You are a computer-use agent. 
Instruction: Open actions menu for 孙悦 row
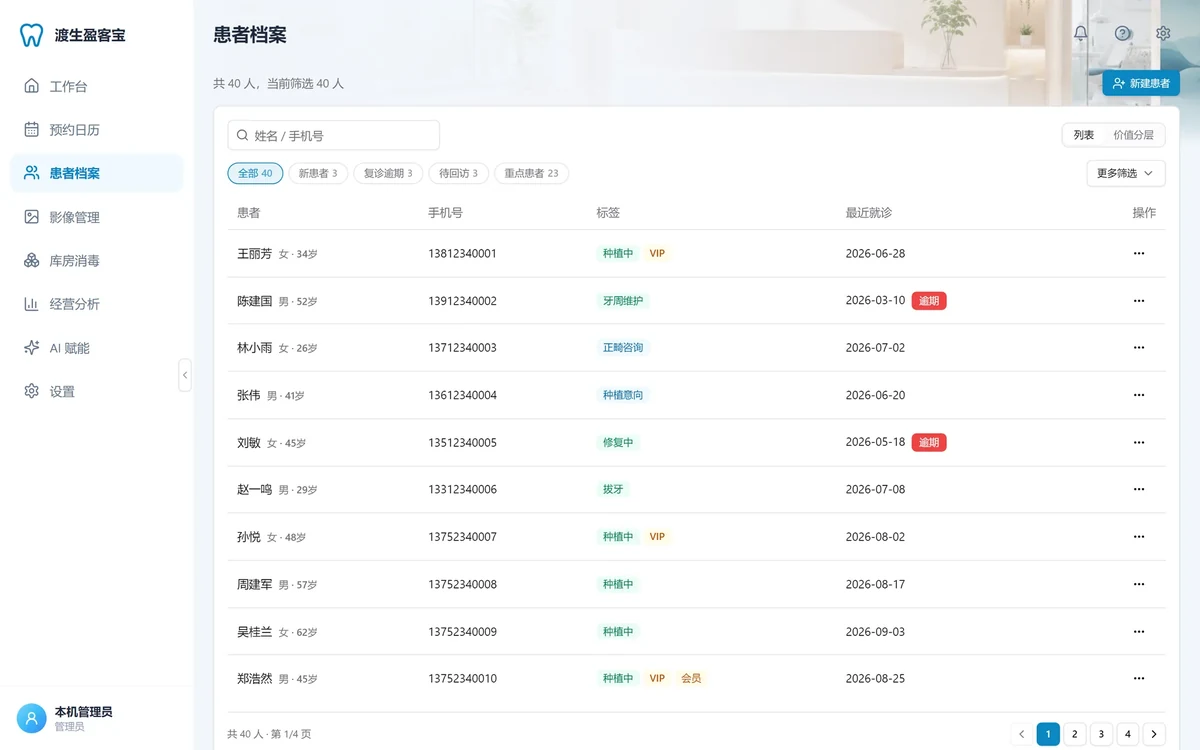tap(1138, 537)
